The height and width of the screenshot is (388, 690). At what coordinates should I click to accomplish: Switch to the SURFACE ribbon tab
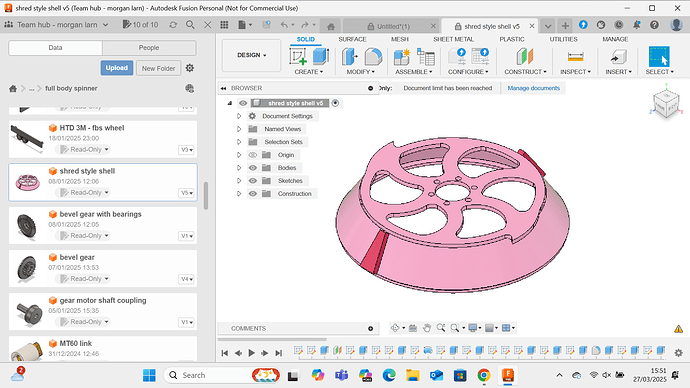(352, 39)
